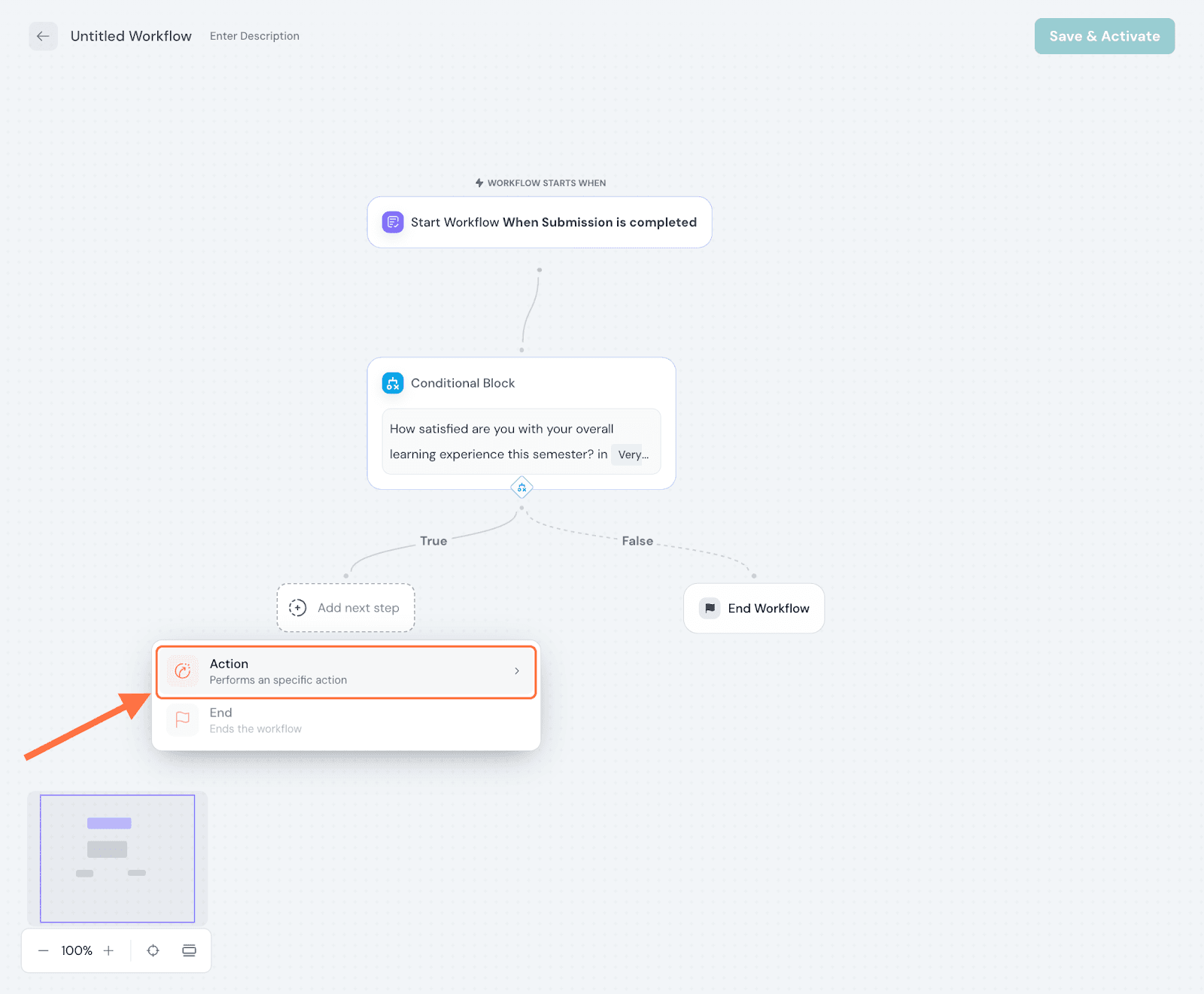Open the 'Very...' condition value tag
The image size is (1204, 994).
click(x=632, y=454)
